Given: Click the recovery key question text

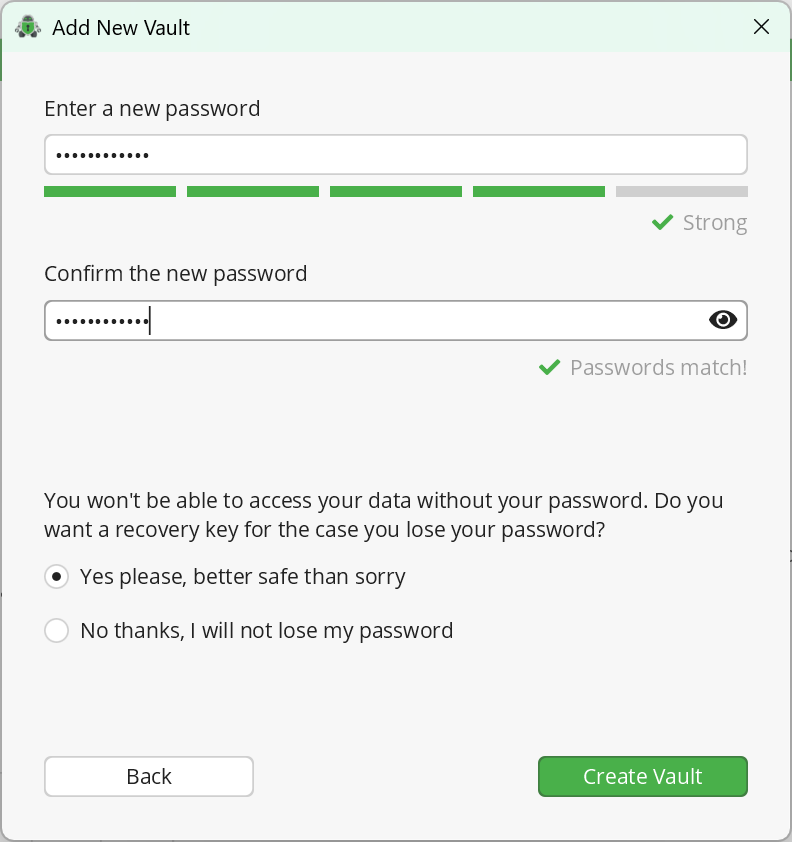Looking at the screenshot, I should 383,514.
